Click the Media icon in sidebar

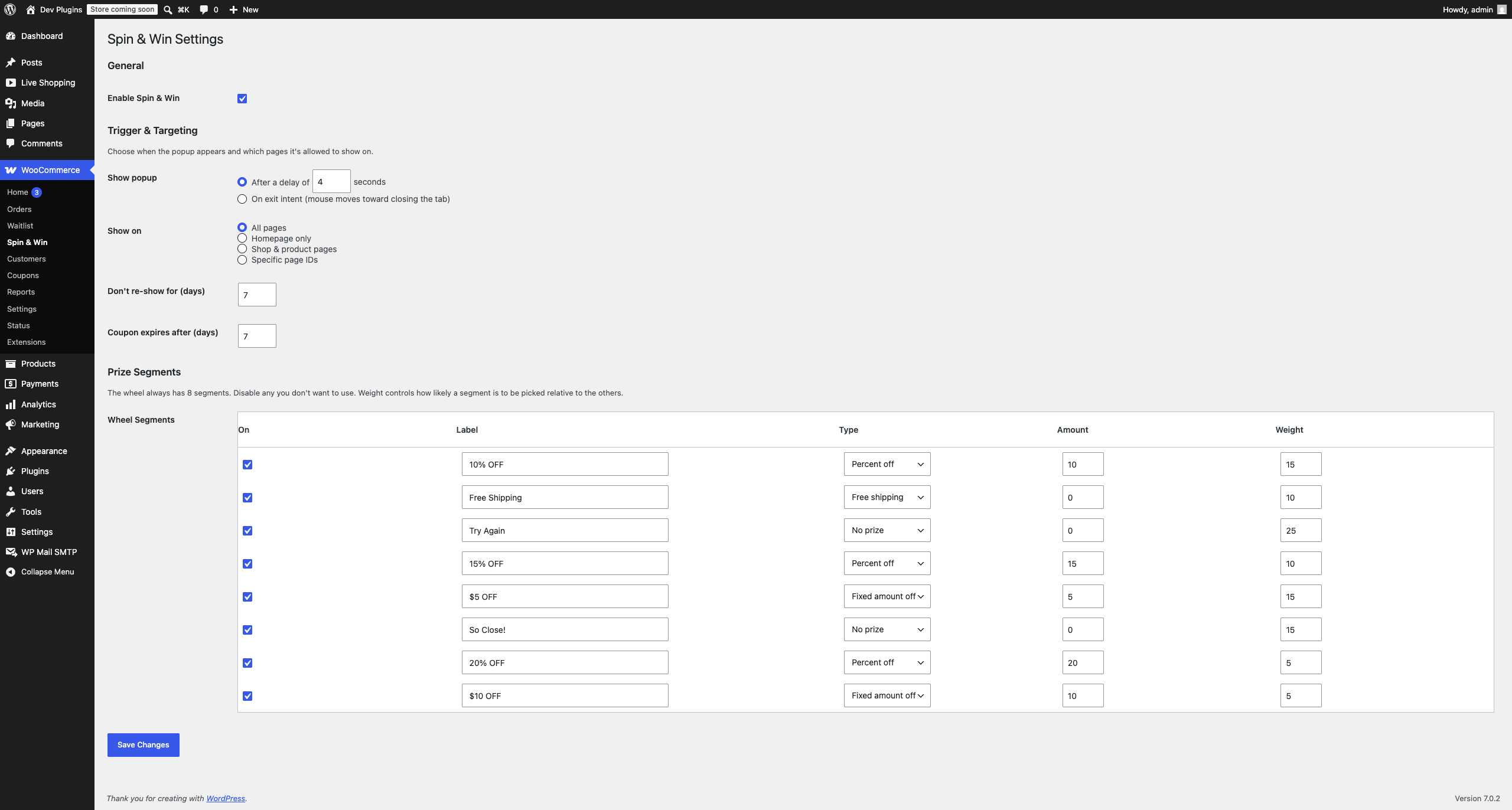(11, 103)
